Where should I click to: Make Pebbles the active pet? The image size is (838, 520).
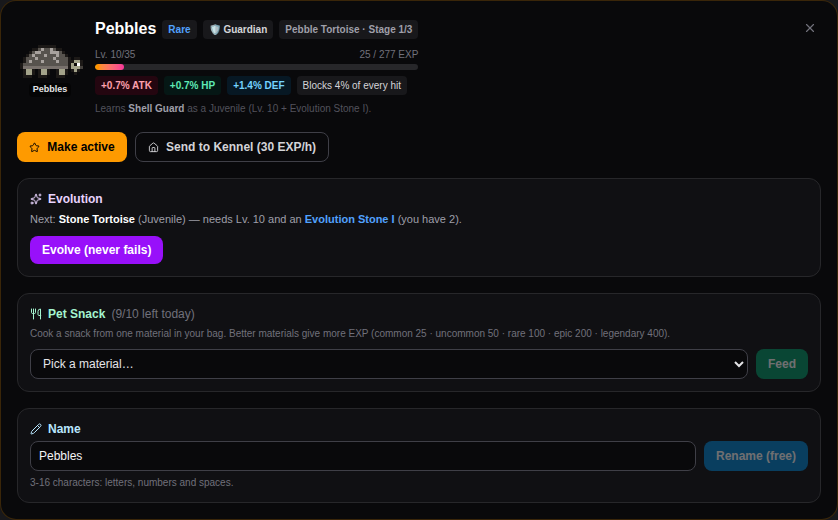[x=72, y=147]
